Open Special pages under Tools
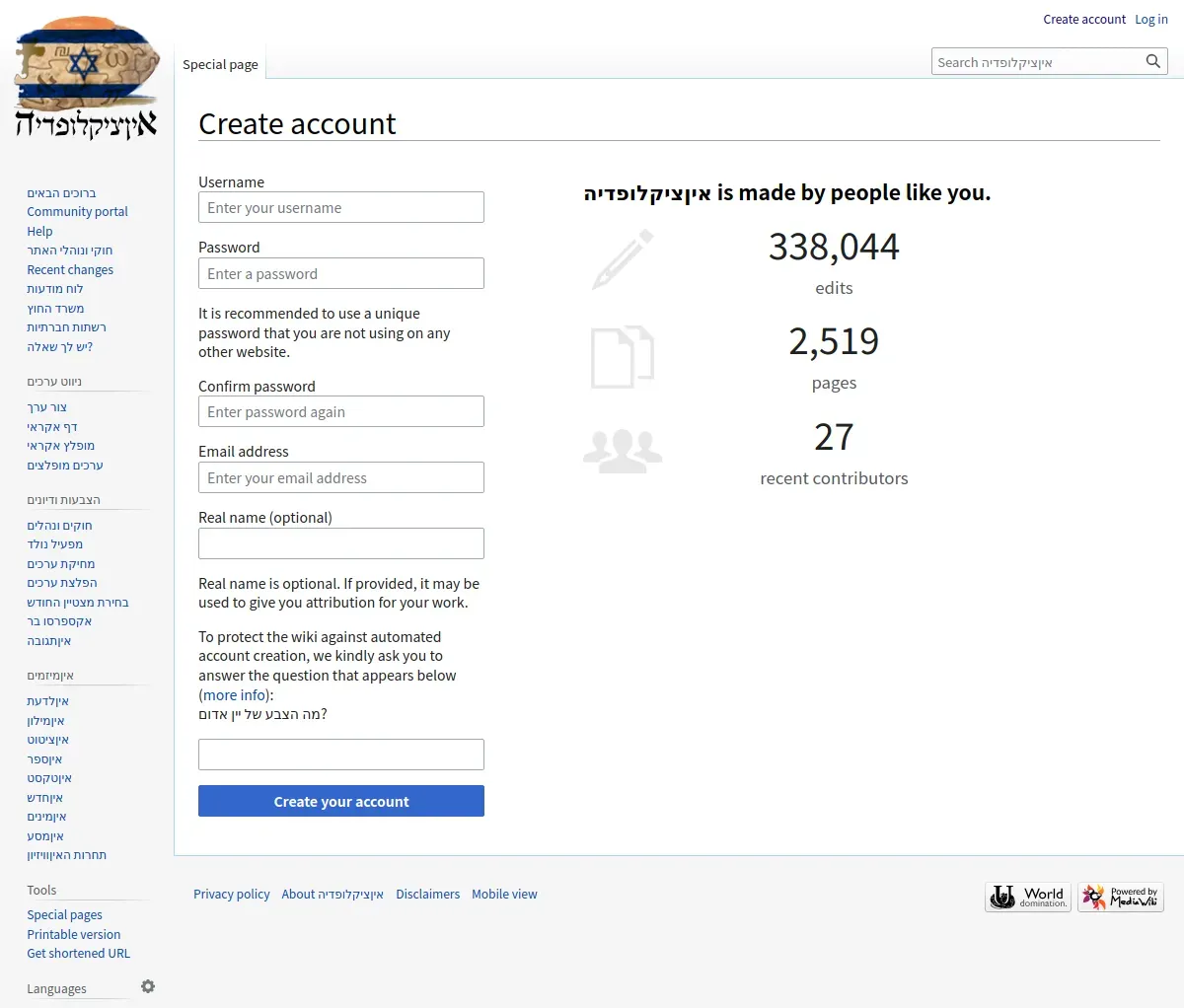Image resolution: width=1184 pixels, height=1008 pixels. (64, 914)
